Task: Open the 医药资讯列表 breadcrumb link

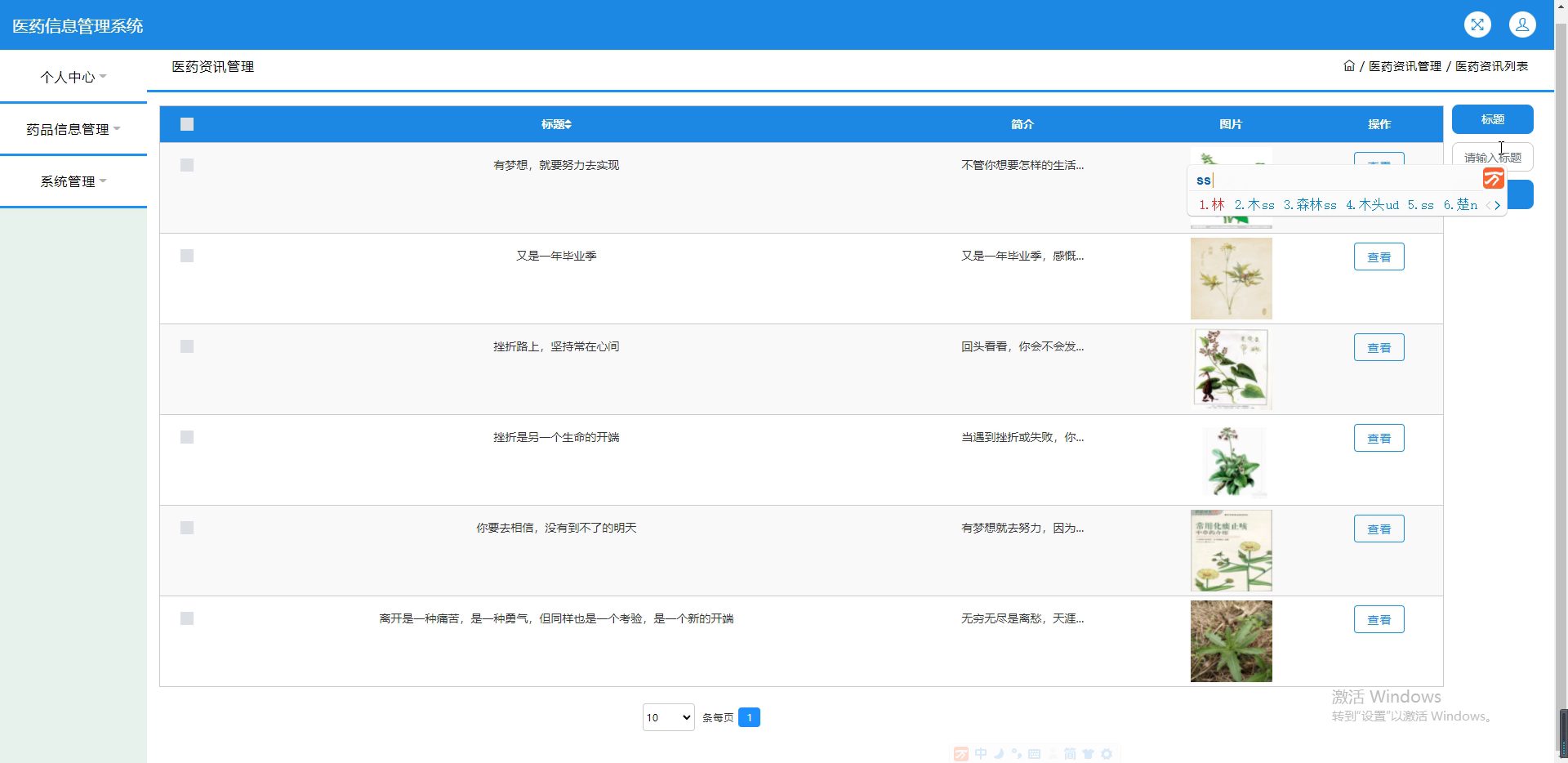Action: pyautogui.click(x=1491, y=66)
